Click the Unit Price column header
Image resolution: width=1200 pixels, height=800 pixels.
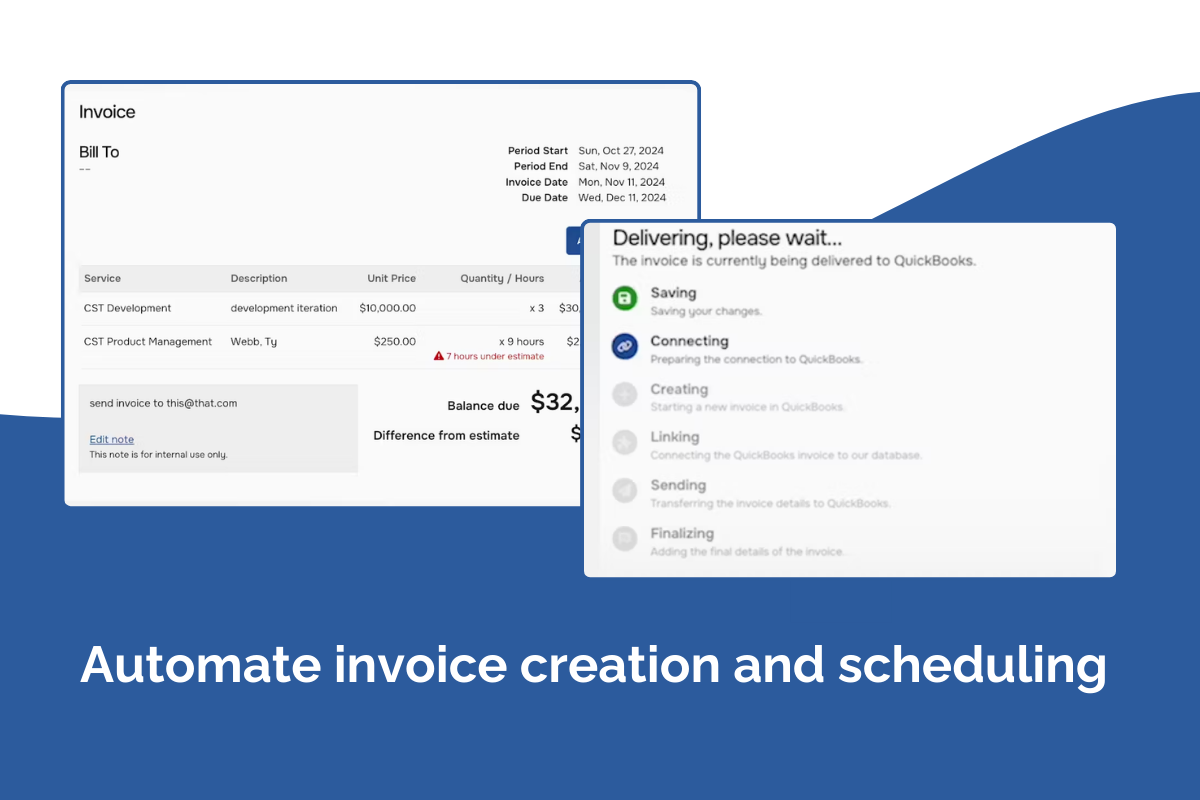point(391,278)
